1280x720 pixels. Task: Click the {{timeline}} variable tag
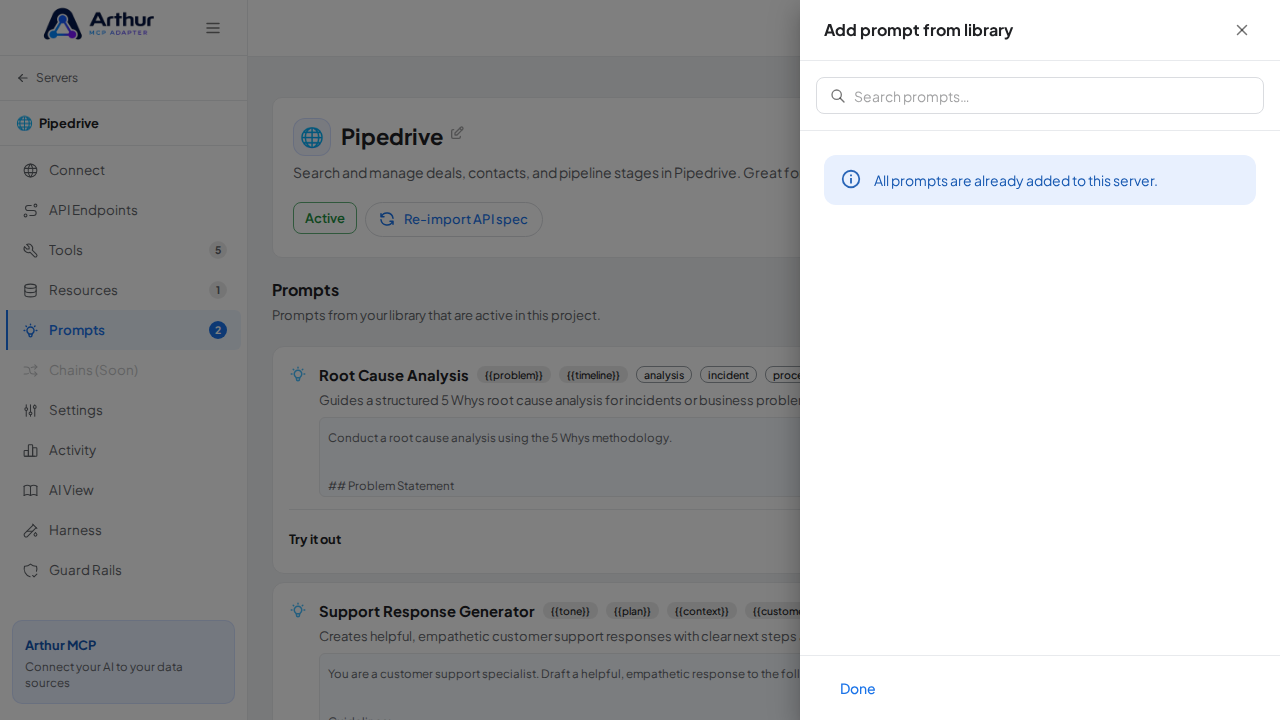pos(594,375)
